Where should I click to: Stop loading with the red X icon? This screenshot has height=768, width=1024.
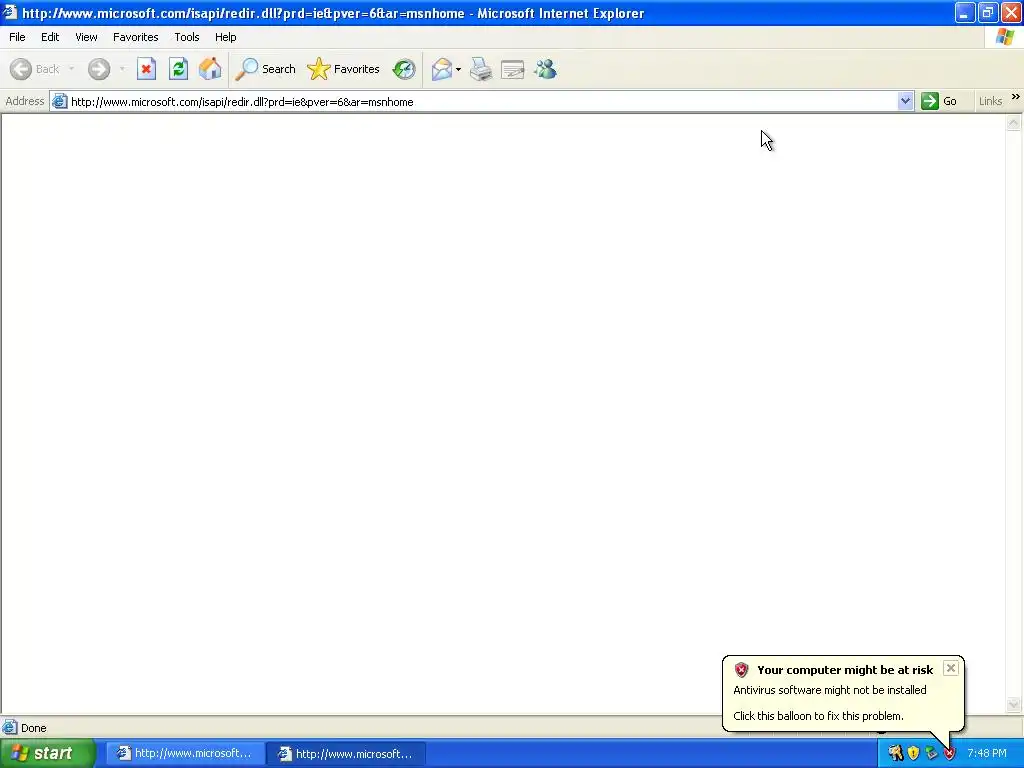point(146,69)
